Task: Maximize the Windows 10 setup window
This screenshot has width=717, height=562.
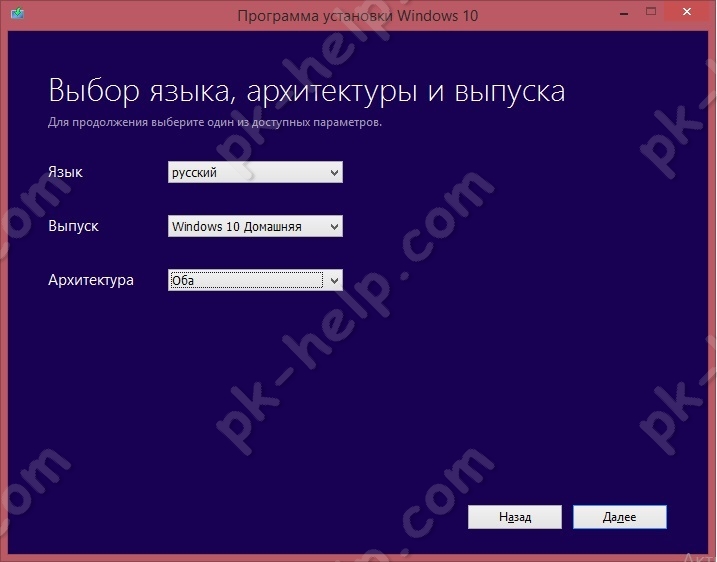Action: [x=651, y=12]
